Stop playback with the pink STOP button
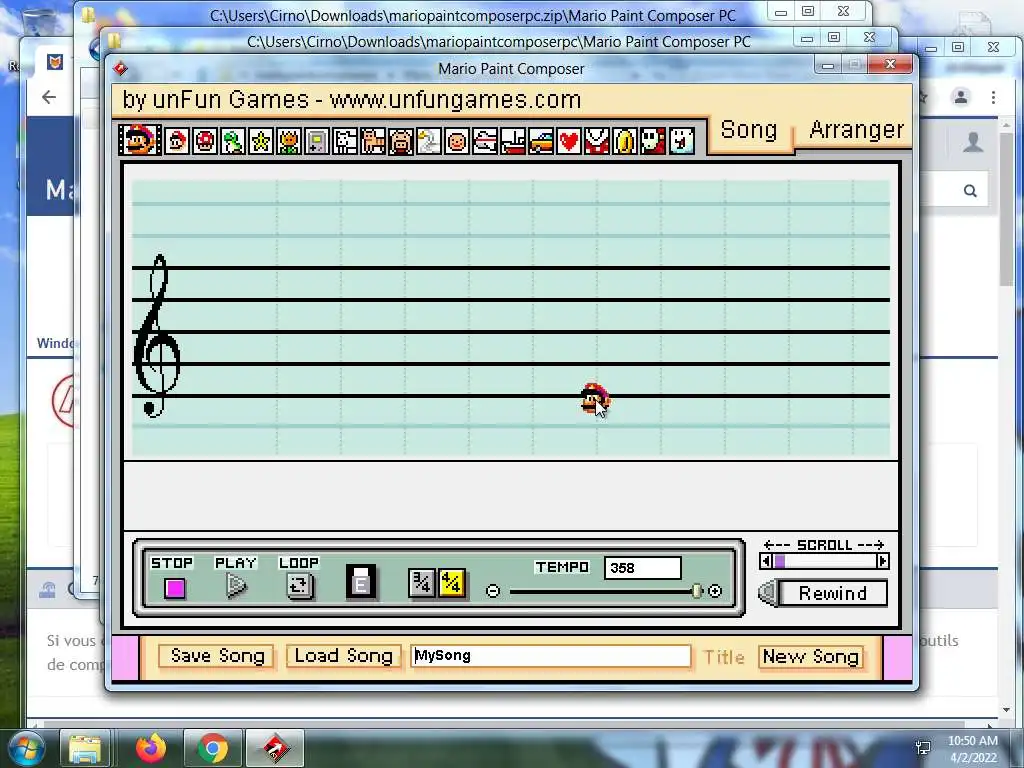The image size is (1024, 768). pyautogui.click(x=174, y=588)
